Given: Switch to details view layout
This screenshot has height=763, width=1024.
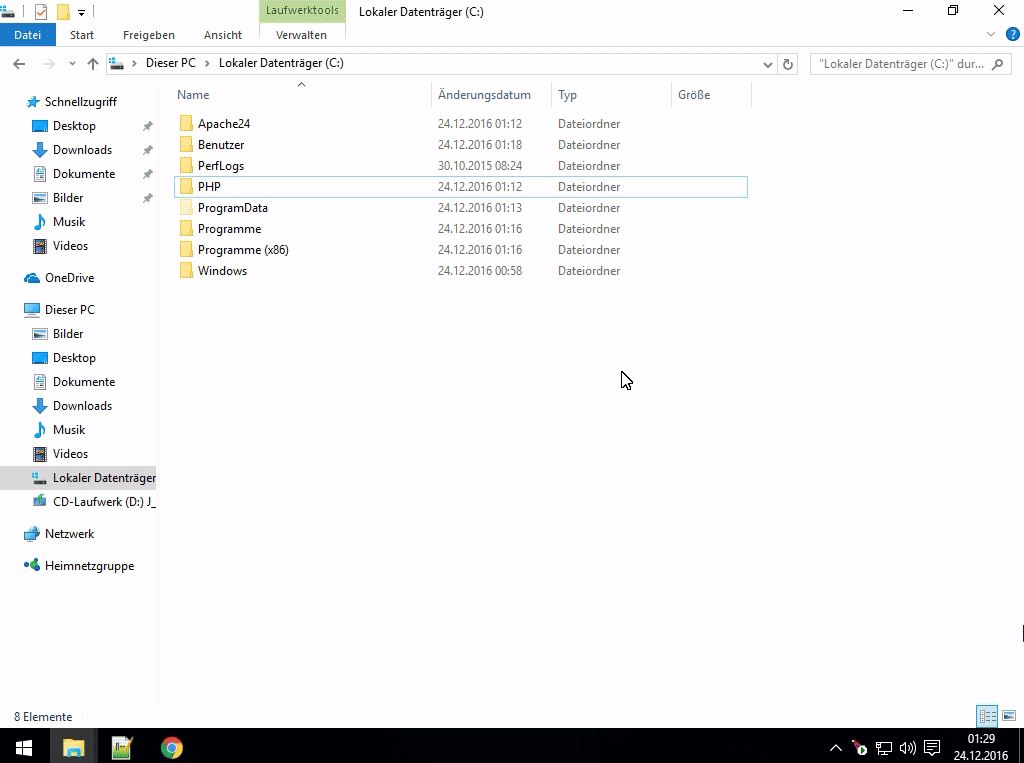Looking at the screenshot, I should [987, 716].
